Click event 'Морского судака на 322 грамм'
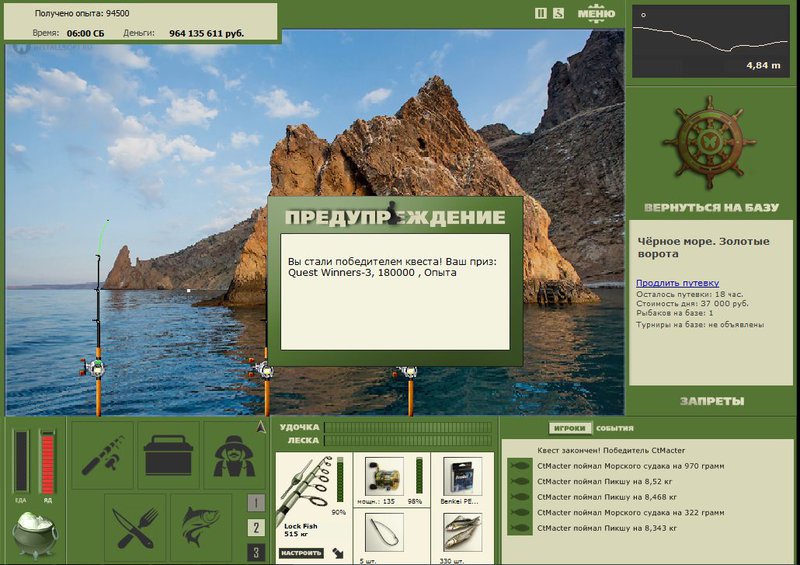 [631, 512]
